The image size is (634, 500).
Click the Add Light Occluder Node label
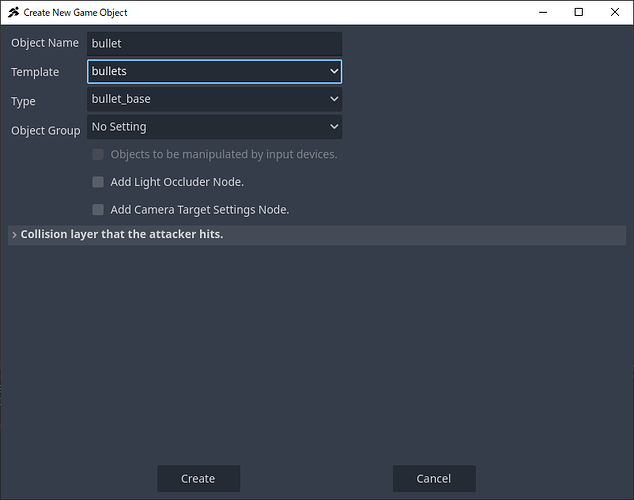coord(177,182)
